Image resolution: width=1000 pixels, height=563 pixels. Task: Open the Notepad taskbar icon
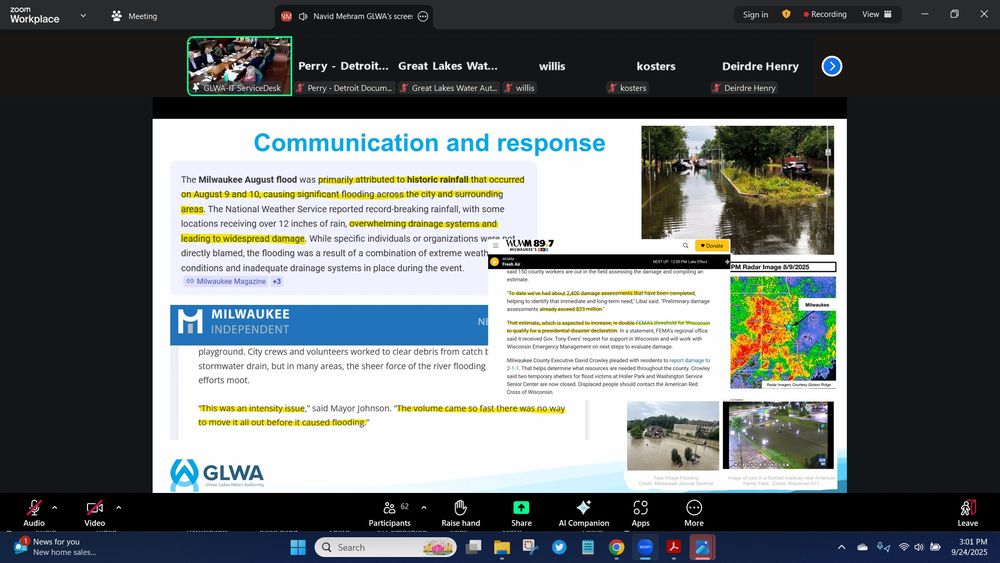point(587,547)
